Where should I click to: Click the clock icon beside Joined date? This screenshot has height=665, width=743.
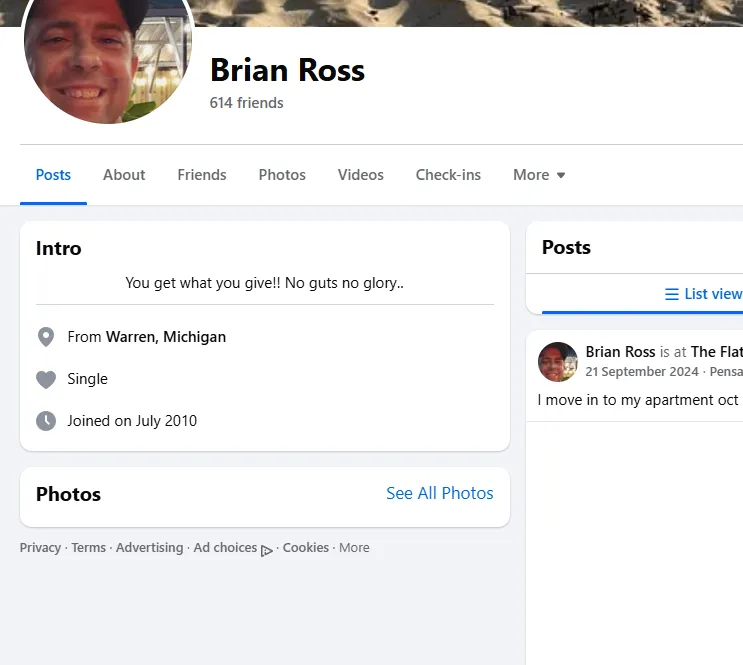click(x=46, y=421)
